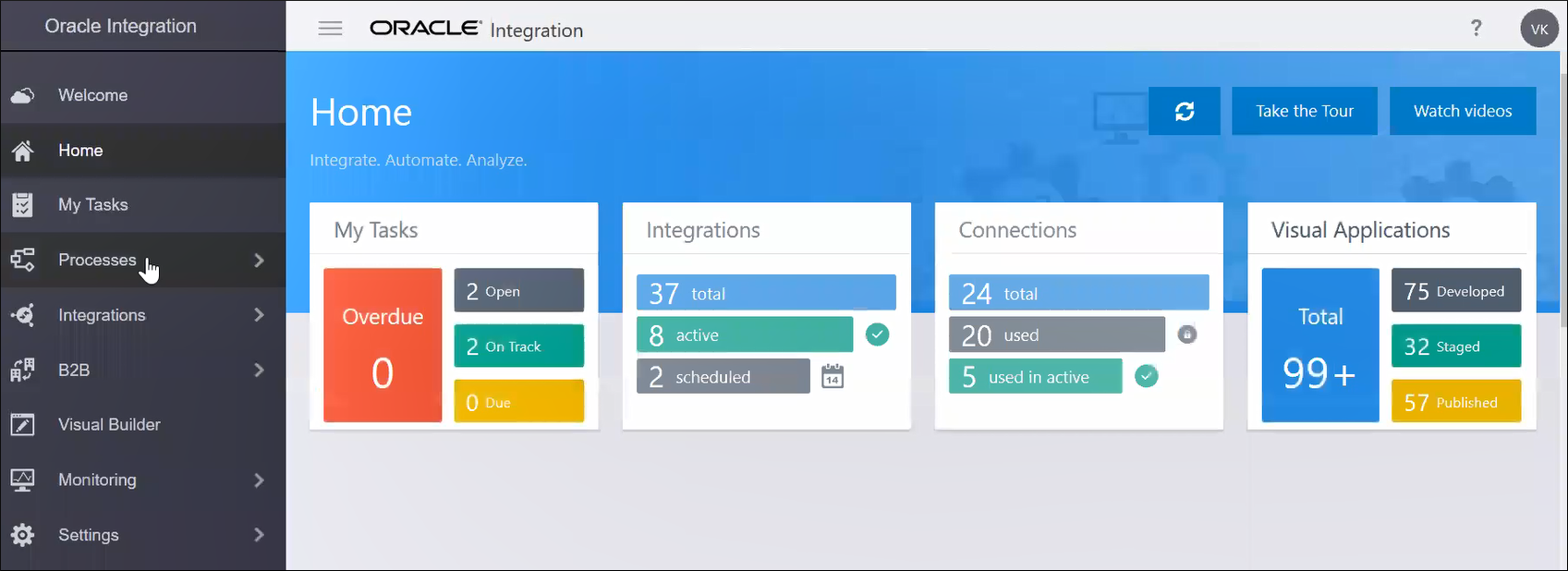Open Monitoring menu label
The width and height of the screenshot is (1568, 571).
point(97,480)
